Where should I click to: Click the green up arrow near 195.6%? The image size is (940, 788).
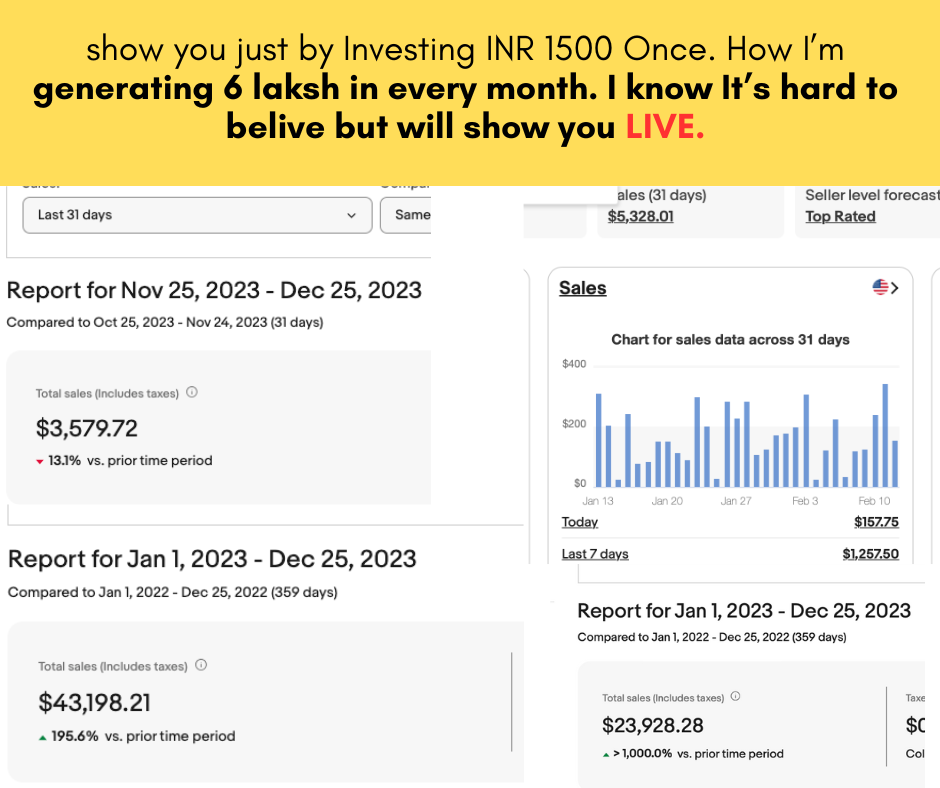[x=42, y=737]
